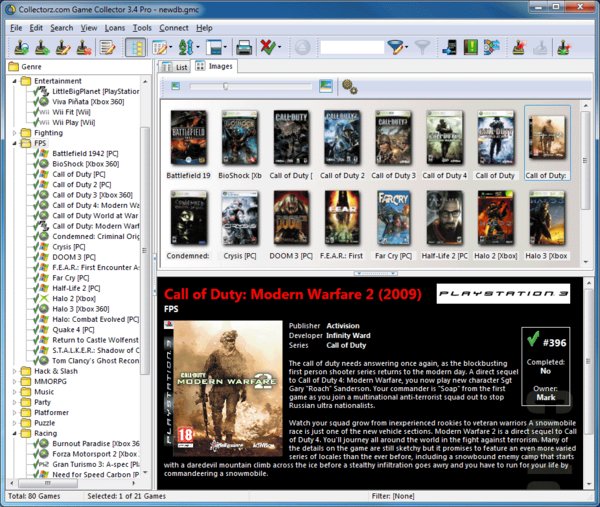Click the grey clear-filter funnel icon

(x=423, y=47)
